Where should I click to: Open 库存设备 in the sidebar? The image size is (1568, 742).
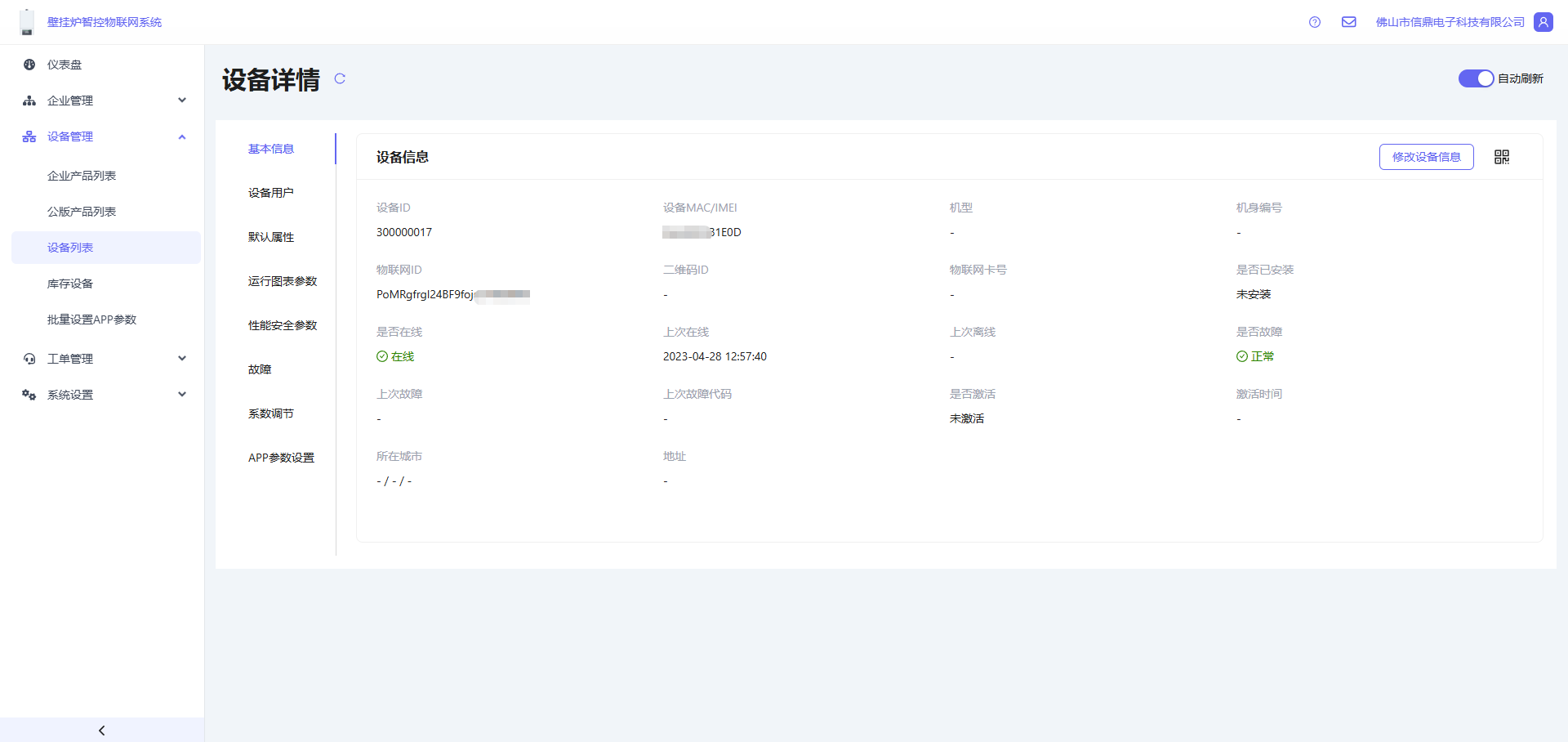click(70, 284)
